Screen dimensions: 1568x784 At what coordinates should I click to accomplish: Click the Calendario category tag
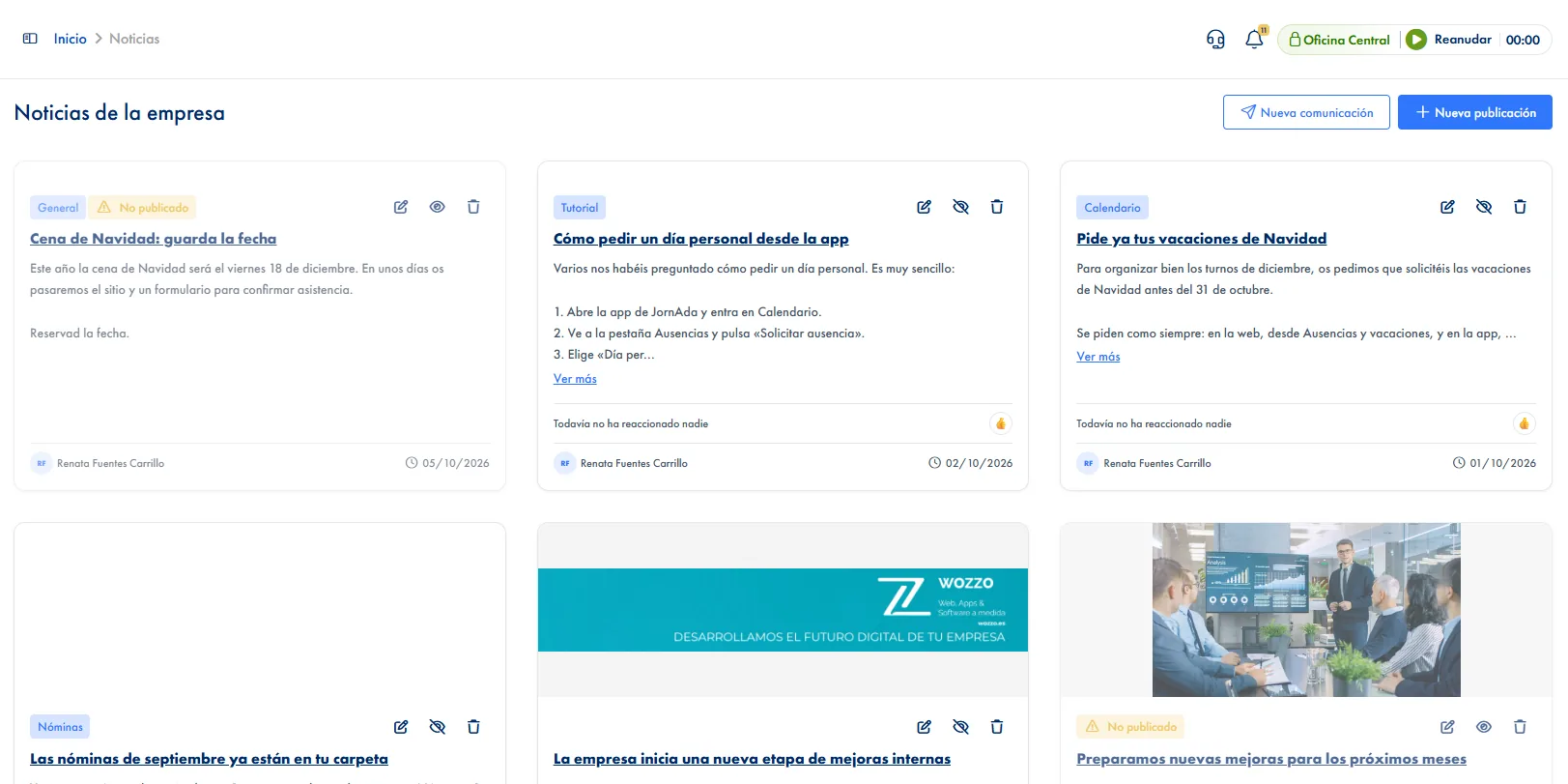click(x=1112, y=208)
